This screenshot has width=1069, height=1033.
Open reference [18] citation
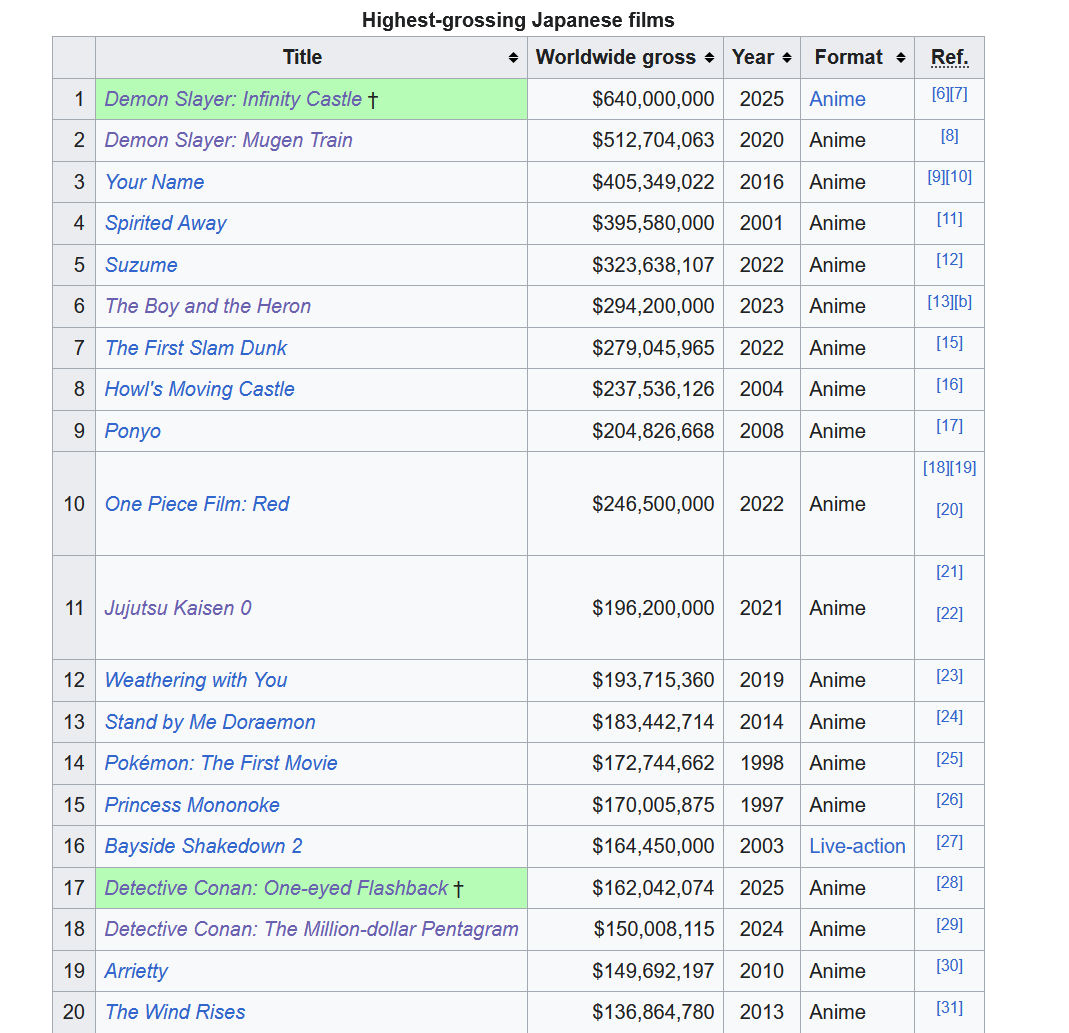[936, 467]
